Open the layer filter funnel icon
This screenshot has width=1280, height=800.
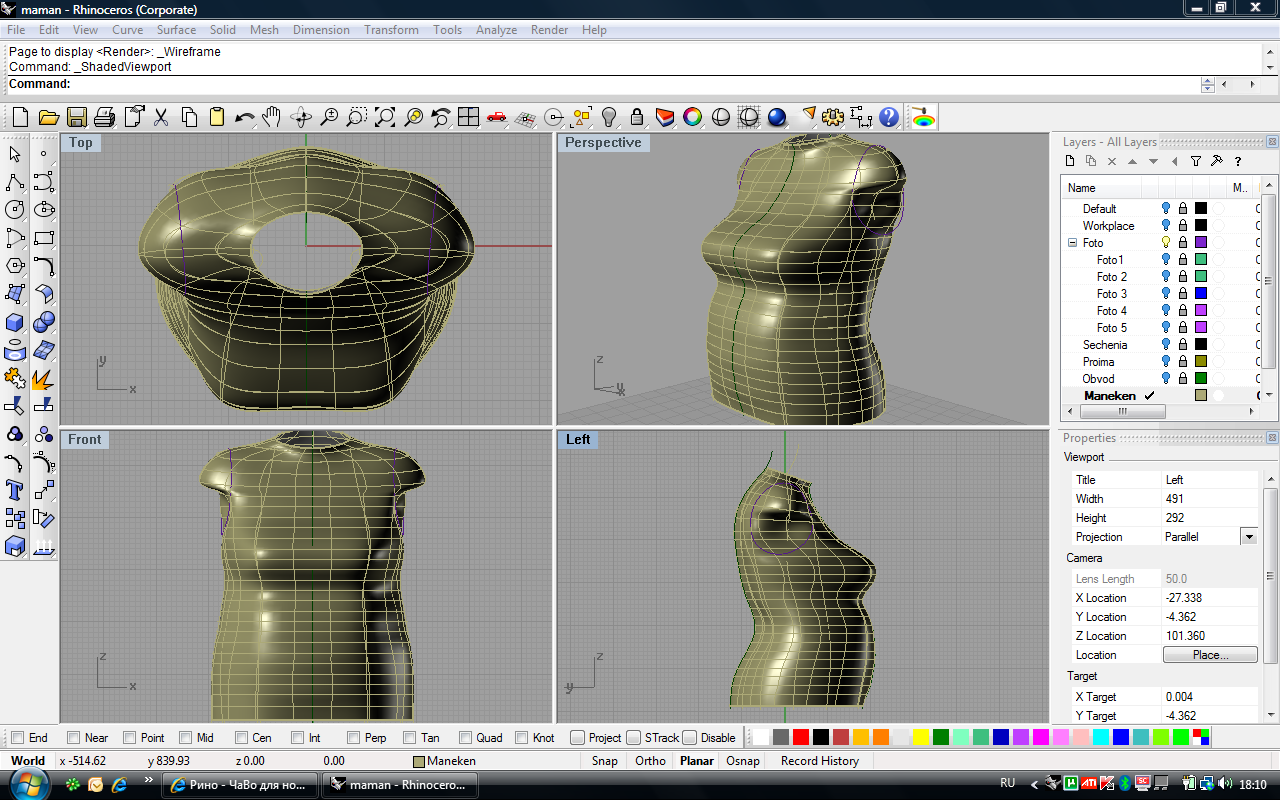(1195, 161)
